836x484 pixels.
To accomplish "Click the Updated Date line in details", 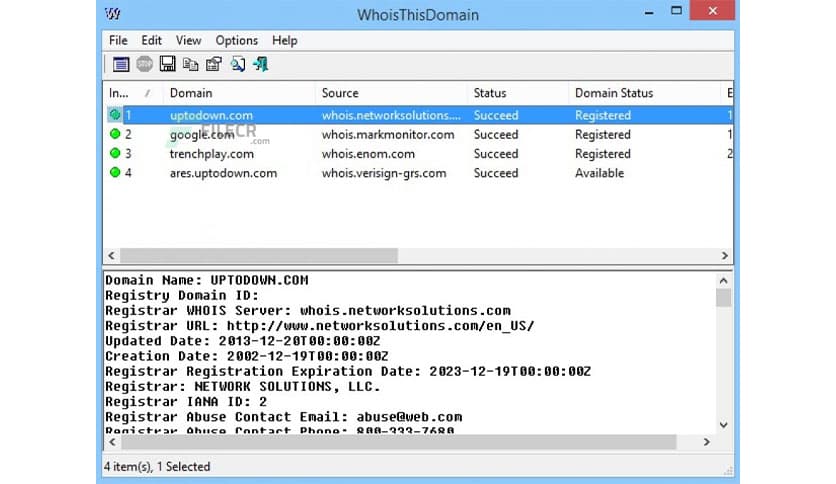I will click(x=243, y=341).
